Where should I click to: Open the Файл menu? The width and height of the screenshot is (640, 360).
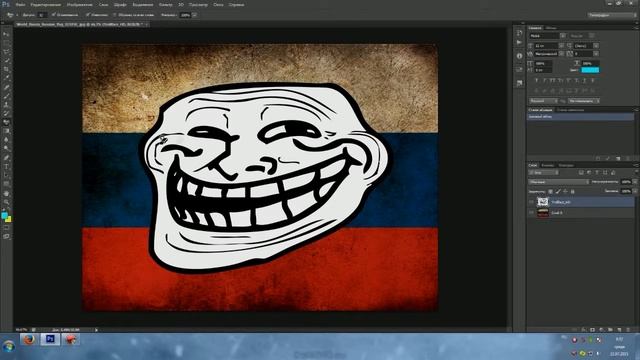click(x=20, y=4)
